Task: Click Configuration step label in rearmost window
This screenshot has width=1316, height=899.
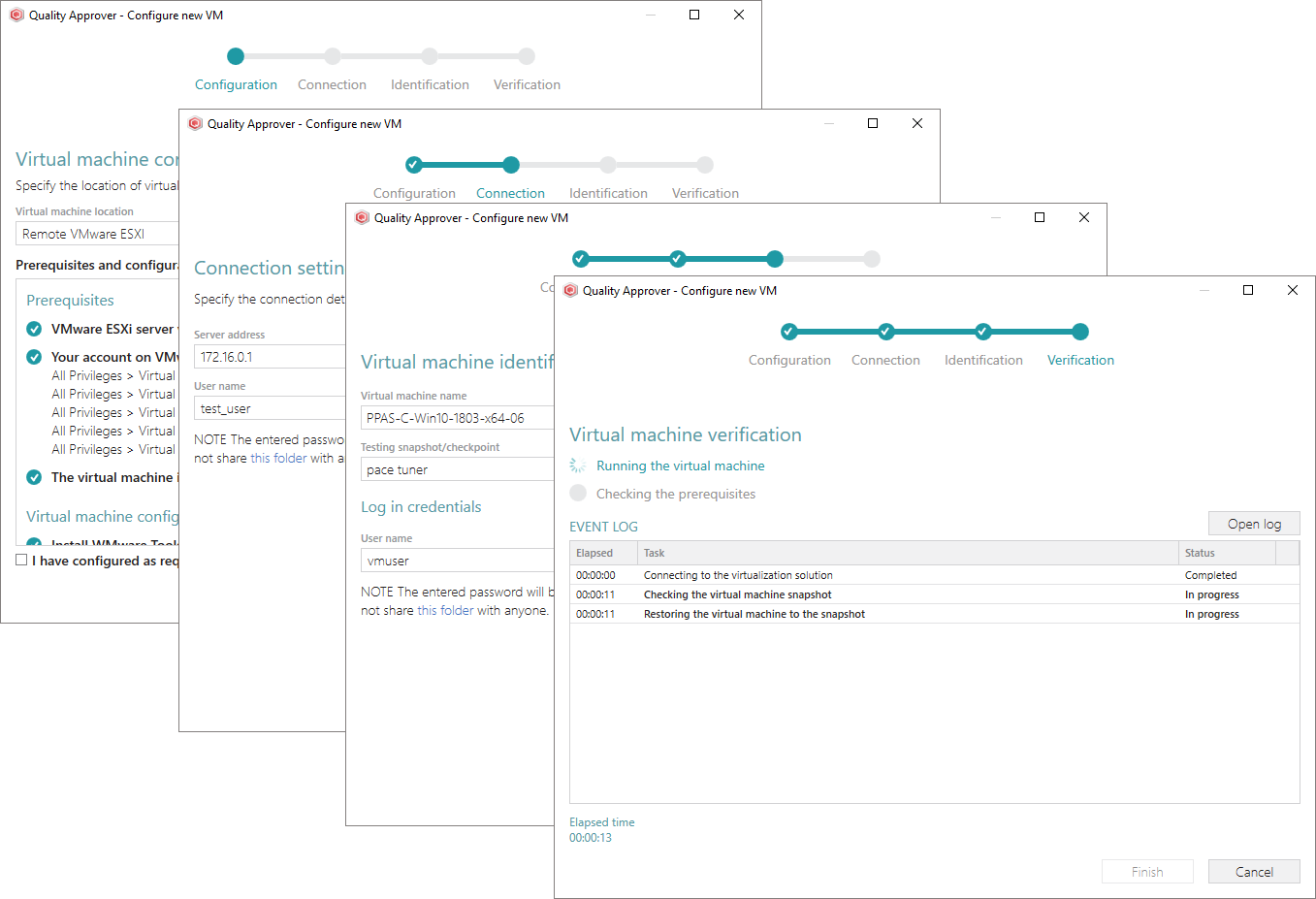Action: (236, 84)
